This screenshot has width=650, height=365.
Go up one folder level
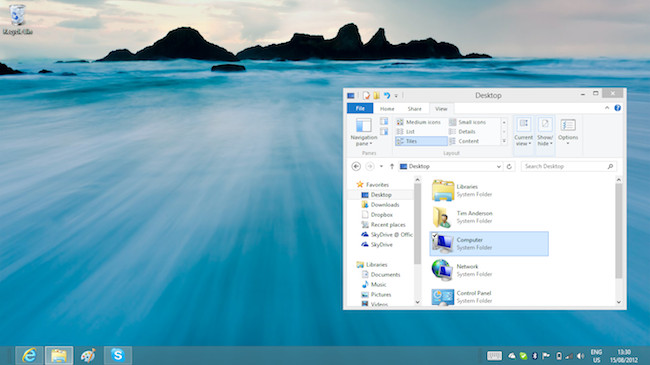click(392, 166)
